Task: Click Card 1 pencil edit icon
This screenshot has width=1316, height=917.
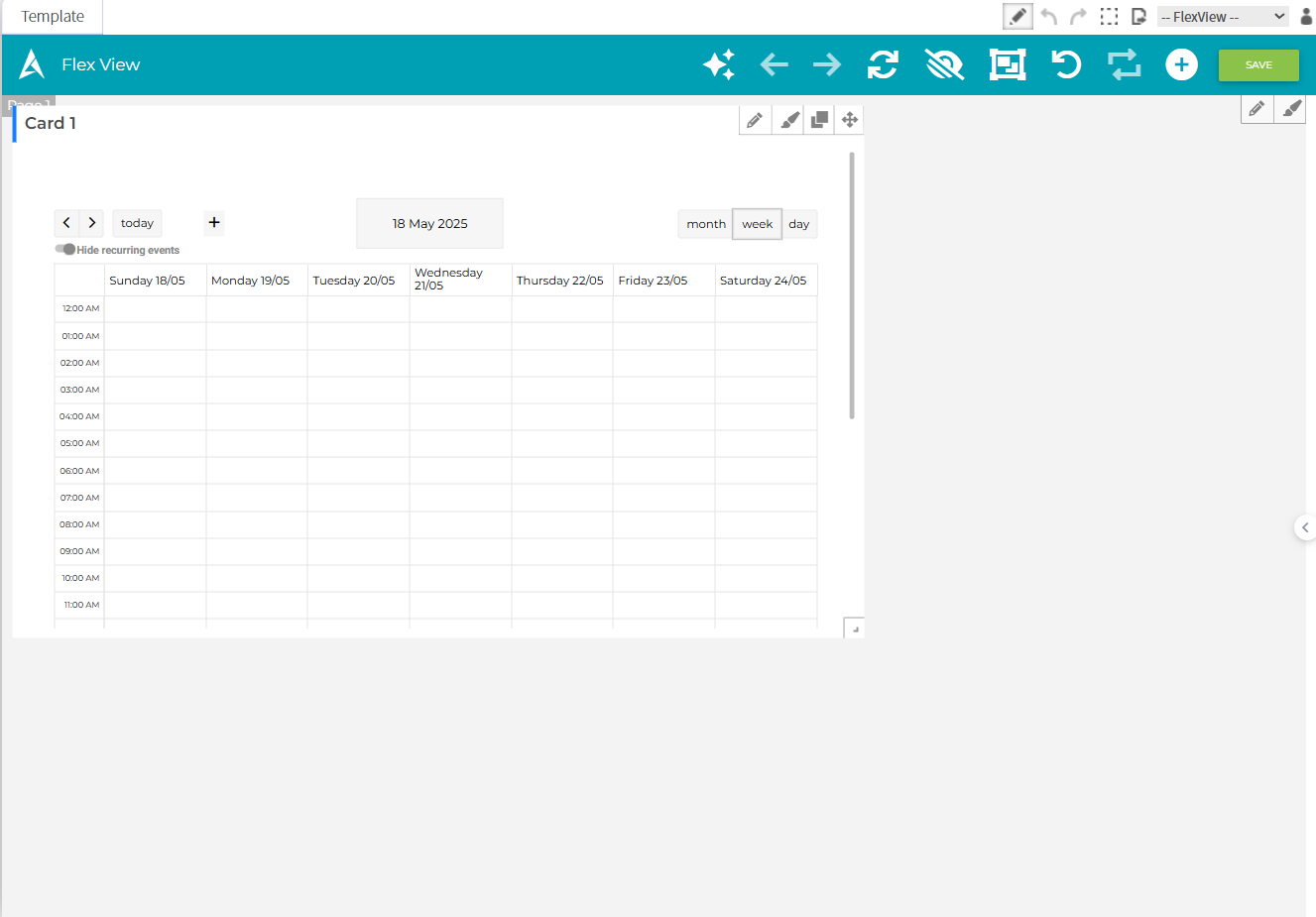Action: (755, 120)
